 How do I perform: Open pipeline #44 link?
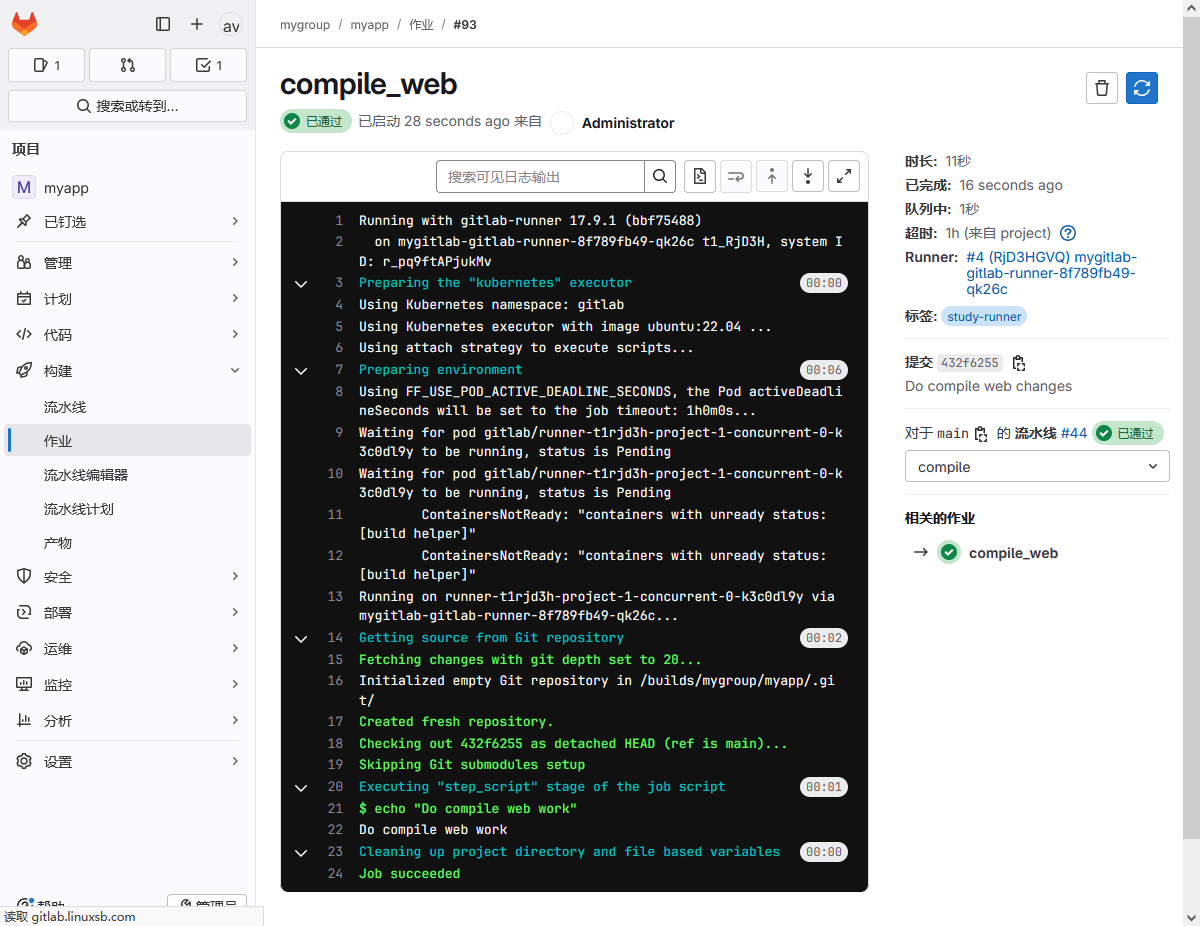1073,433
